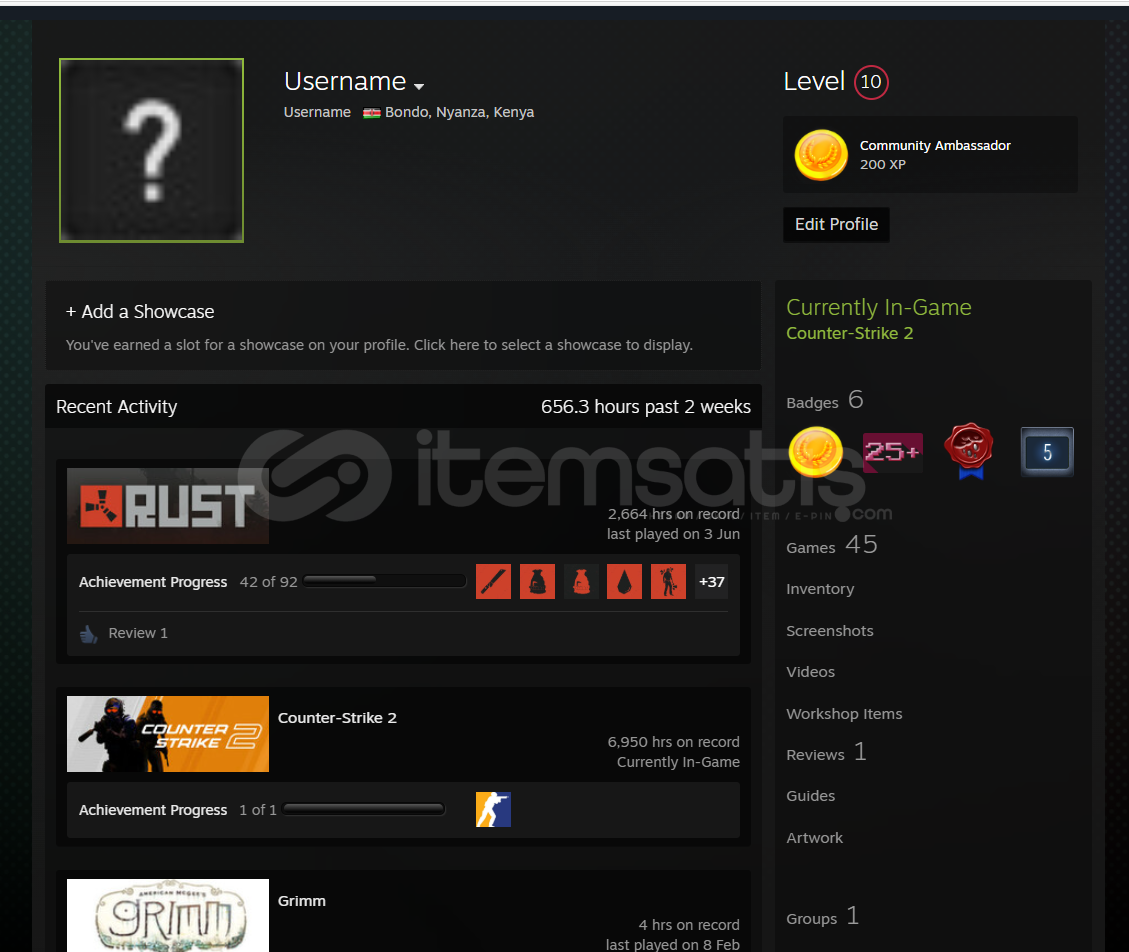1129x952 pixels.
Task: Open the Groups 1 link
Action: (x=823, y=917)
